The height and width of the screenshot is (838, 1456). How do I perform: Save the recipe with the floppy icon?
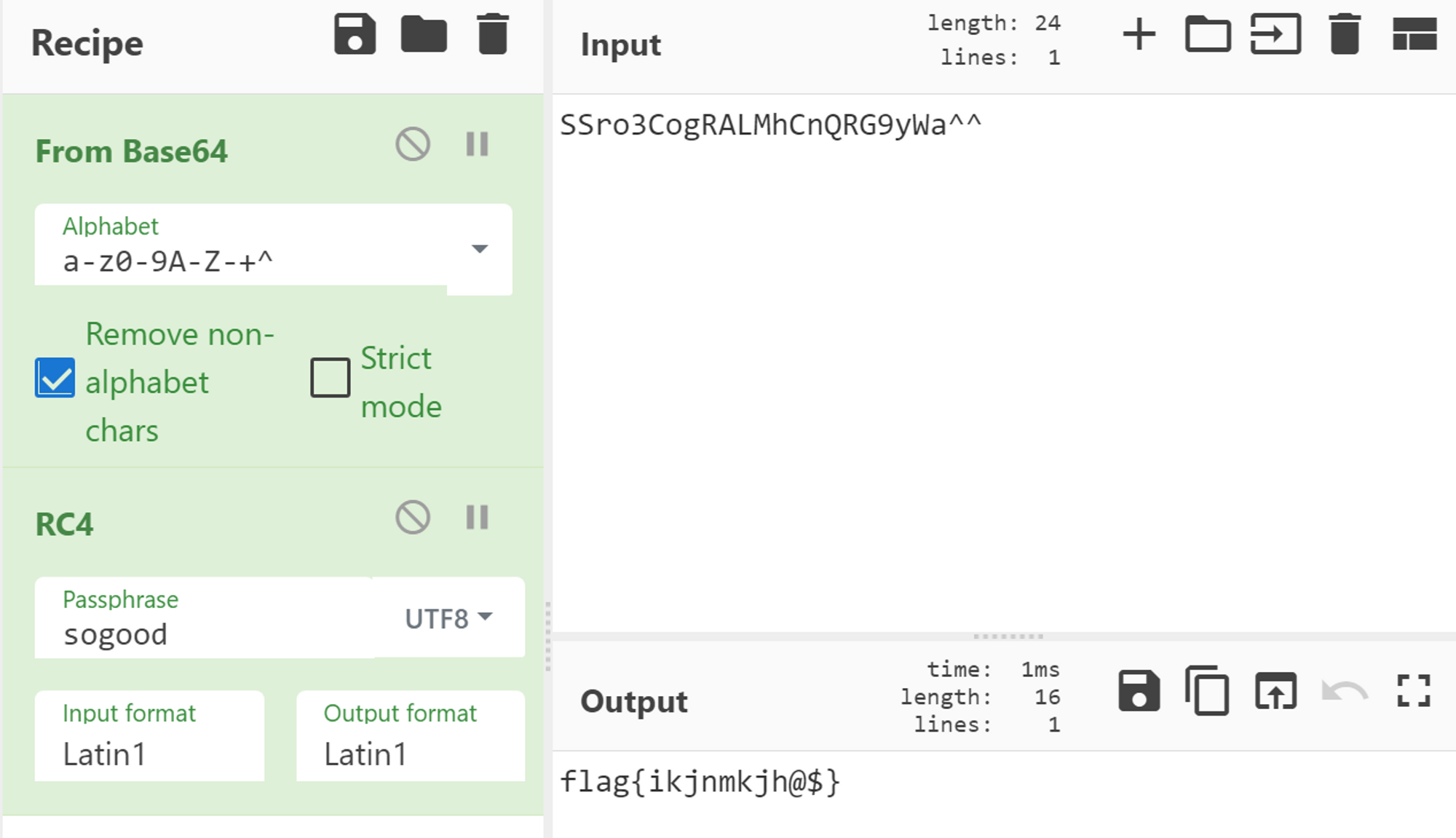point(355,34)
